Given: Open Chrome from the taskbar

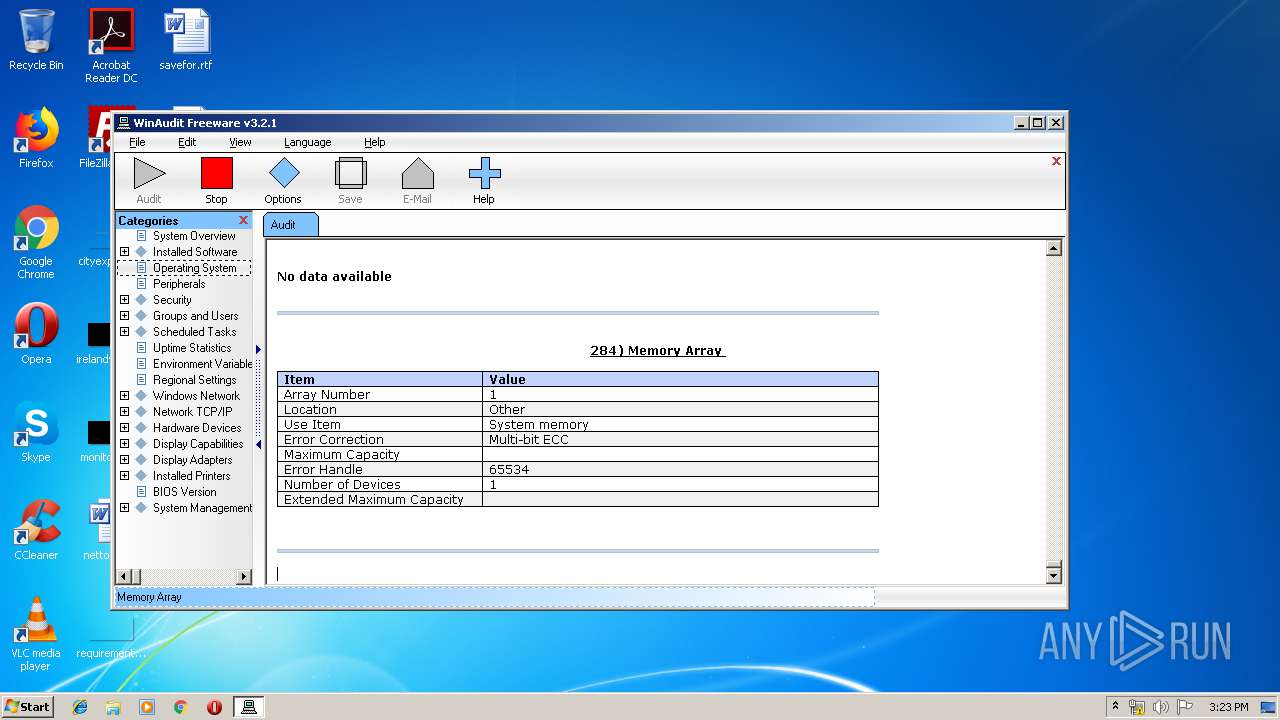Looking at the screenshot, I should (180, 707).
